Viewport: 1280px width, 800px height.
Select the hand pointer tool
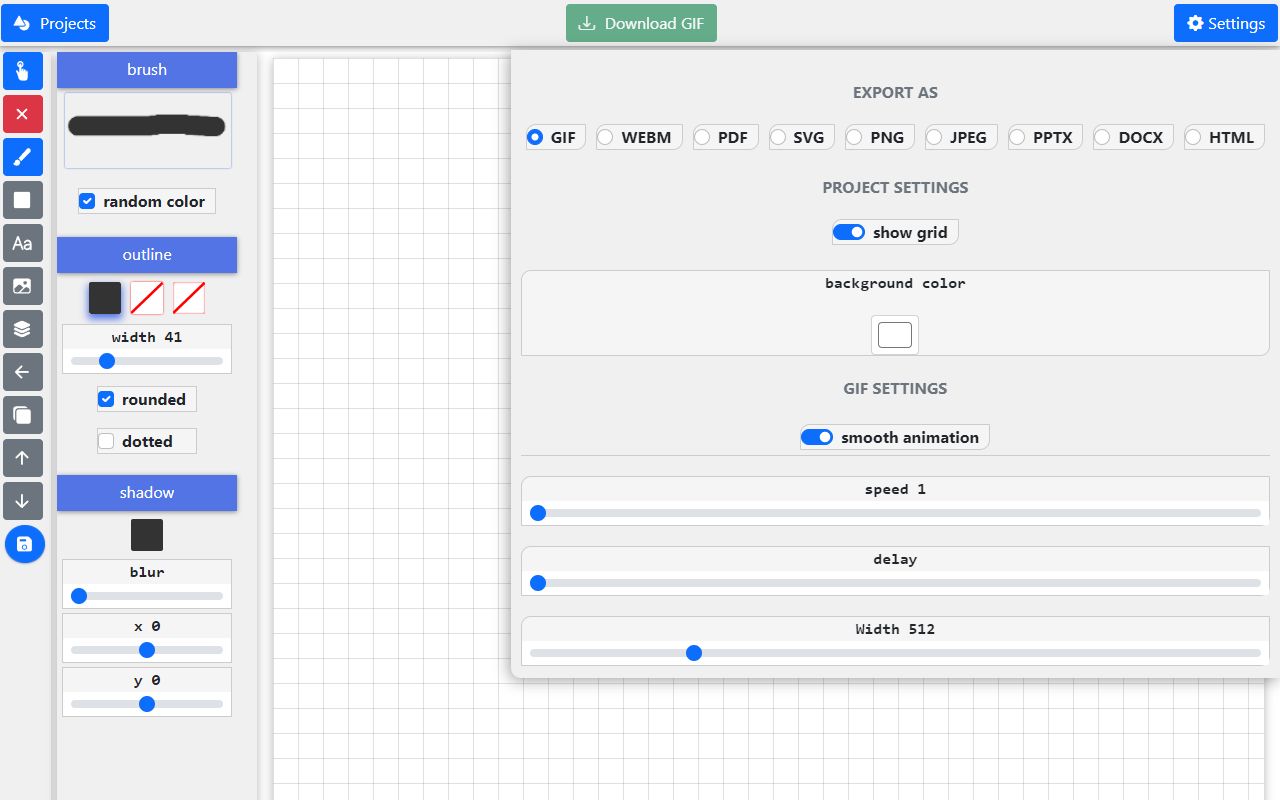(22, 71)
